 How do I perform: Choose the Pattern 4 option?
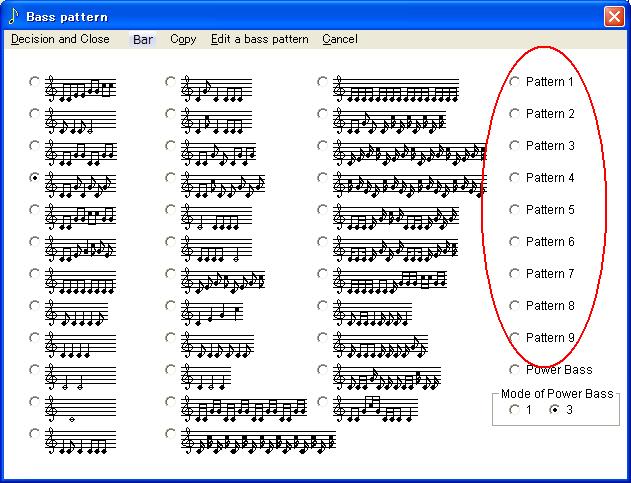pos(515,178)
